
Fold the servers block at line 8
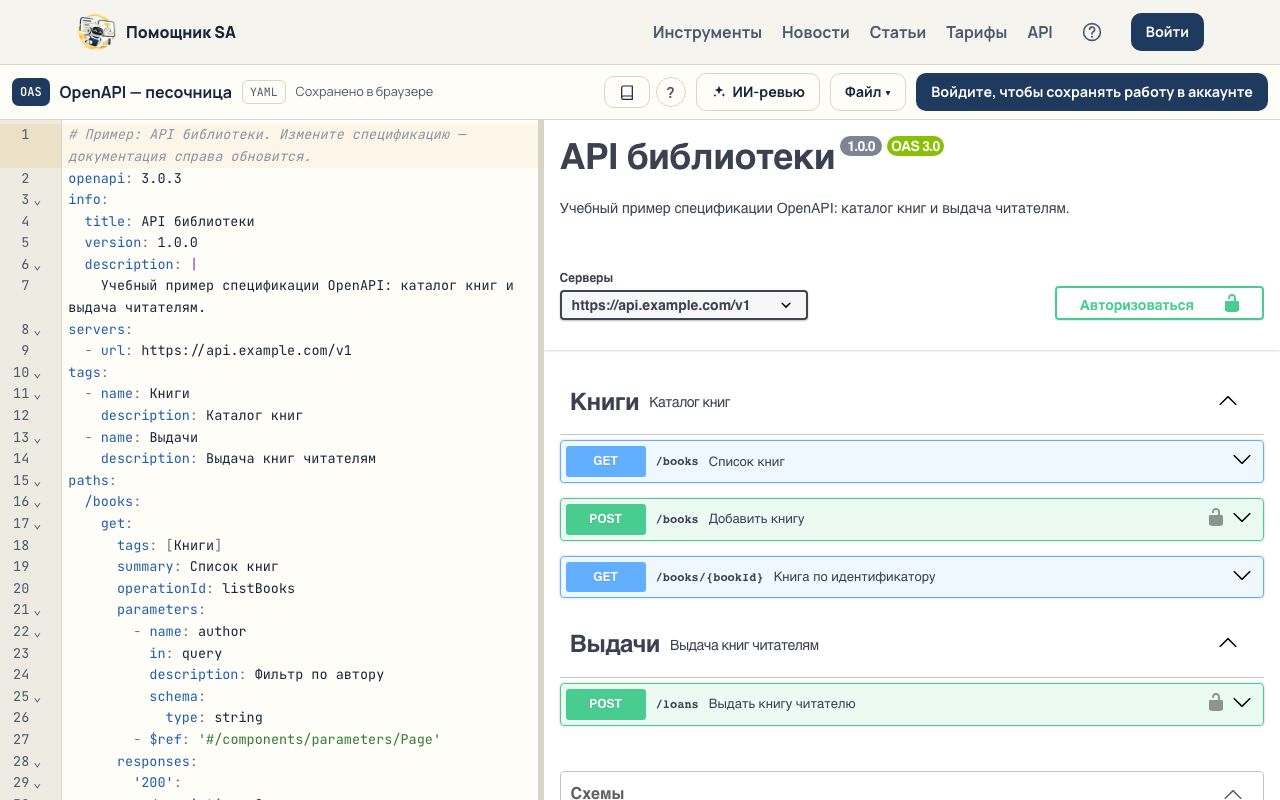point(37,331)
